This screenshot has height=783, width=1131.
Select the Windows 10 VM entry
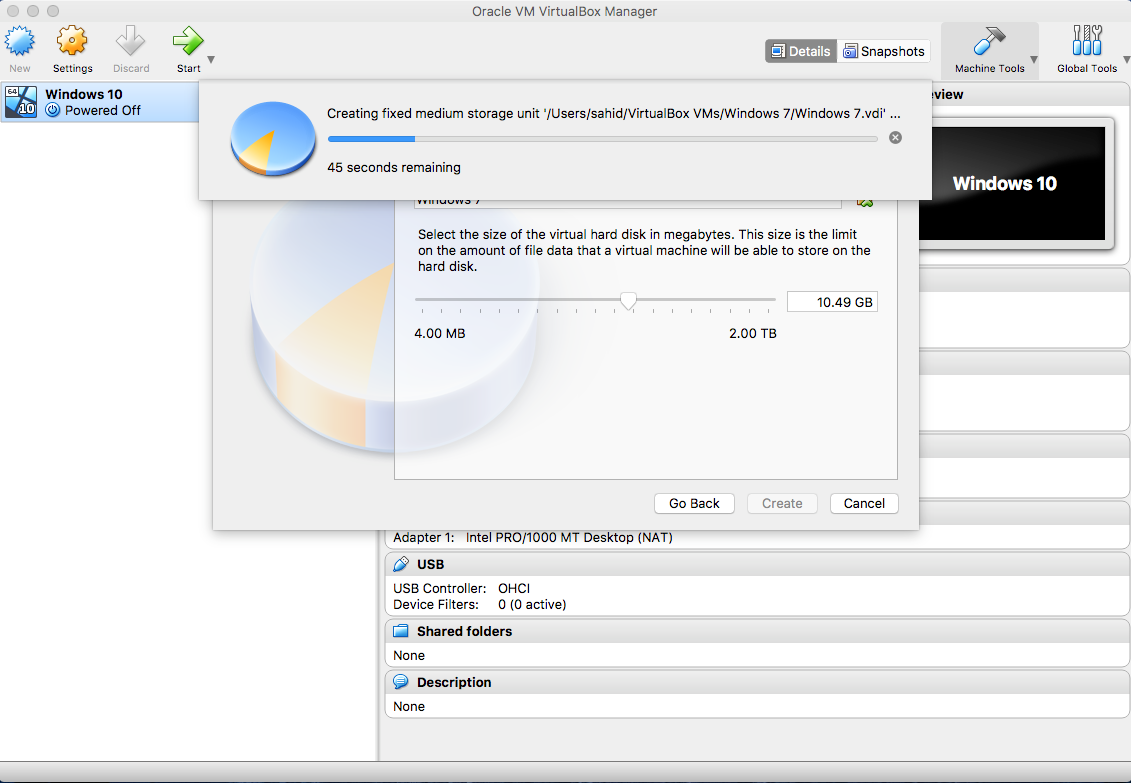point(100,102)
